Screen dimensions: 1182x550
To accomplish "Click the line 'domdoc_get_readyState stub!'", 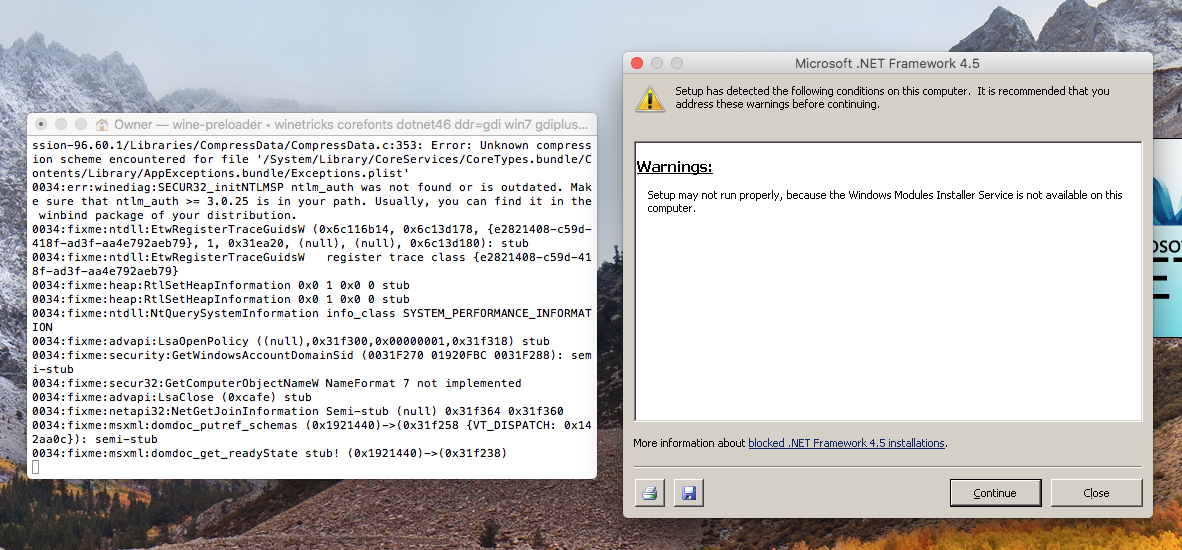I will [269, 454].
